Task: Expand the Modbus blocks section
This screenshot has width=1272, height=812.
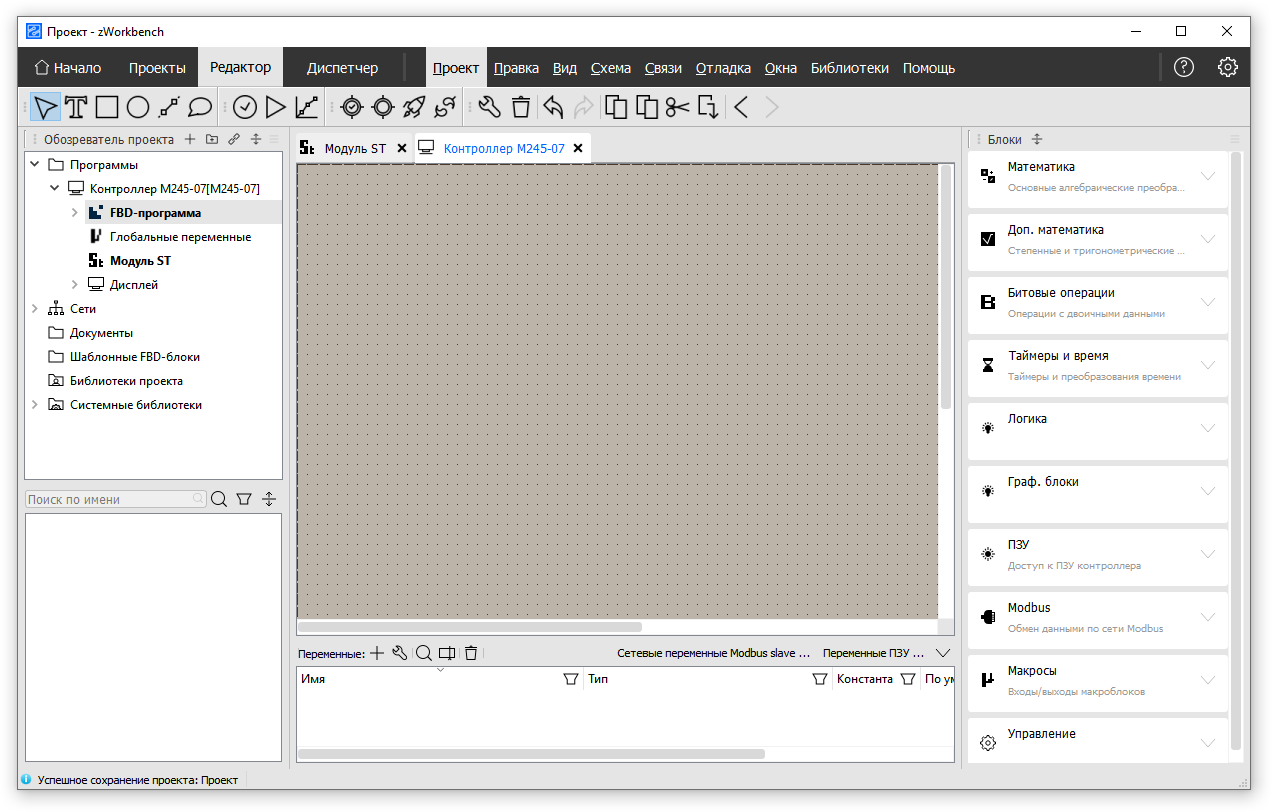Action: coord(1207,617)
